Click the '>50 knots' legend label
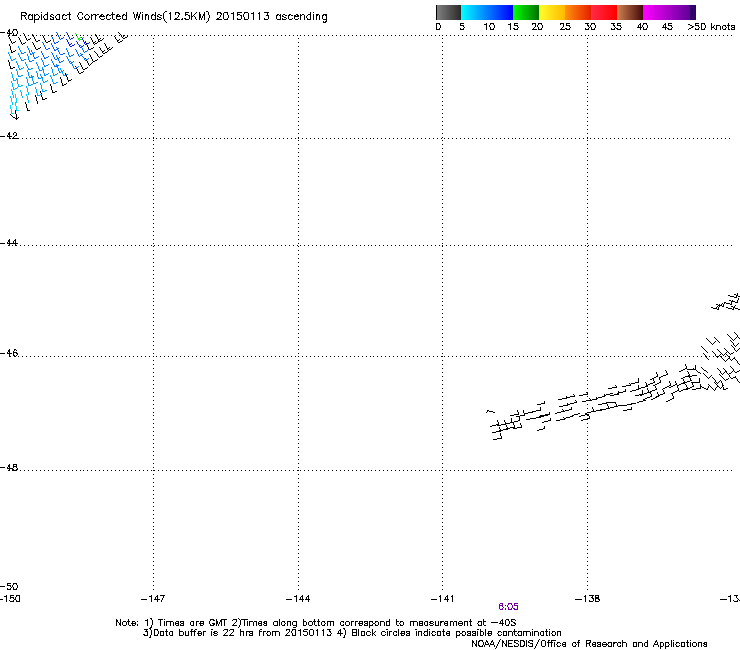This screenshot has height=650, width=740. pos(711,27)
